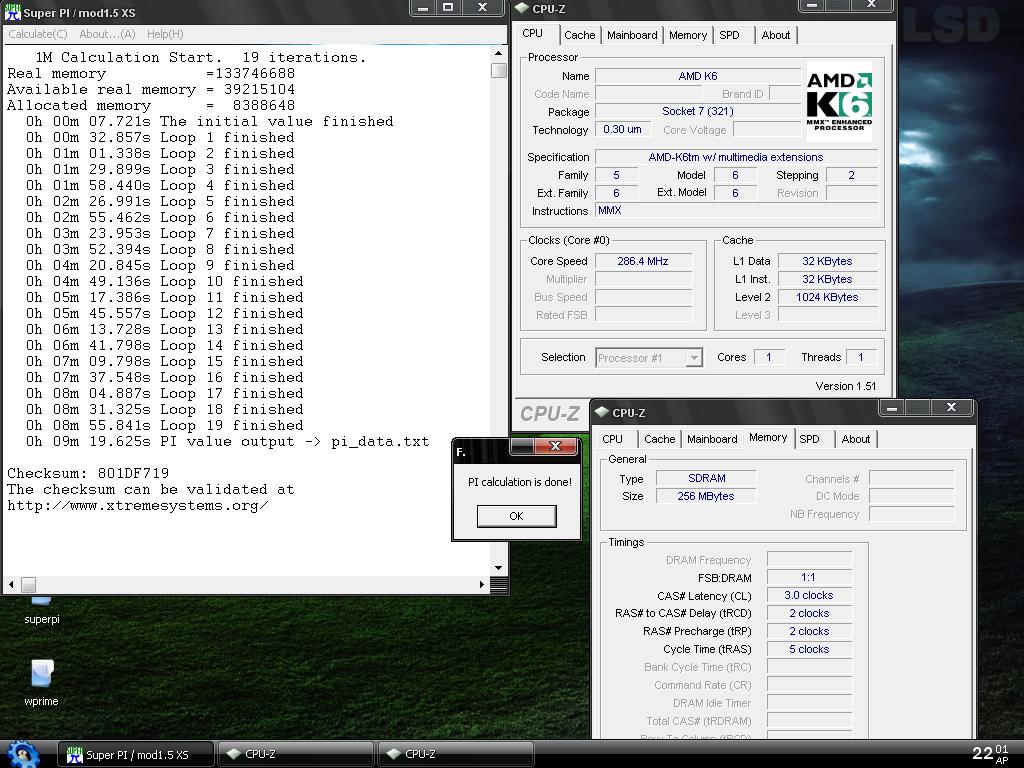Click the Loop 19 finished line
The height and width of the screenshot is (768, 1024).
point(165,425)
